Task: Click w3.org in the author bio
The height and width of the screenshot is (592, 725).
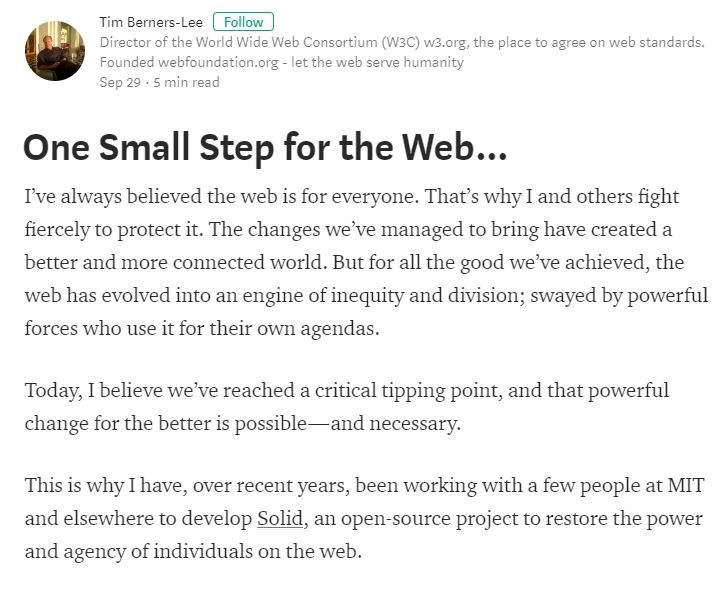Action: coord(445,43)
